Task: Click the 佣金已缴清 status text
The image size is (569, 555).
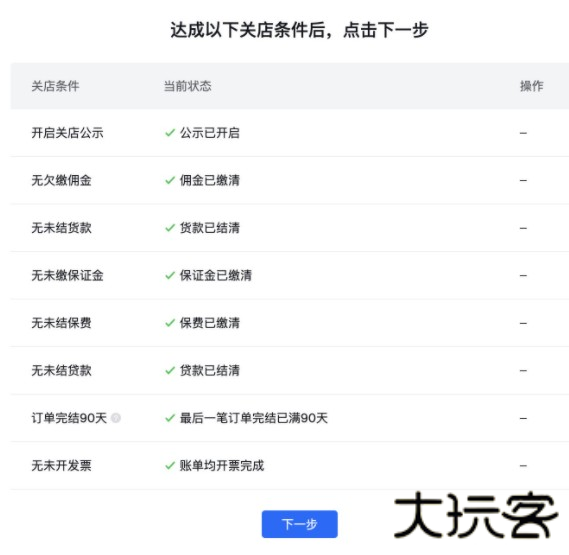Action: point(210,180)
